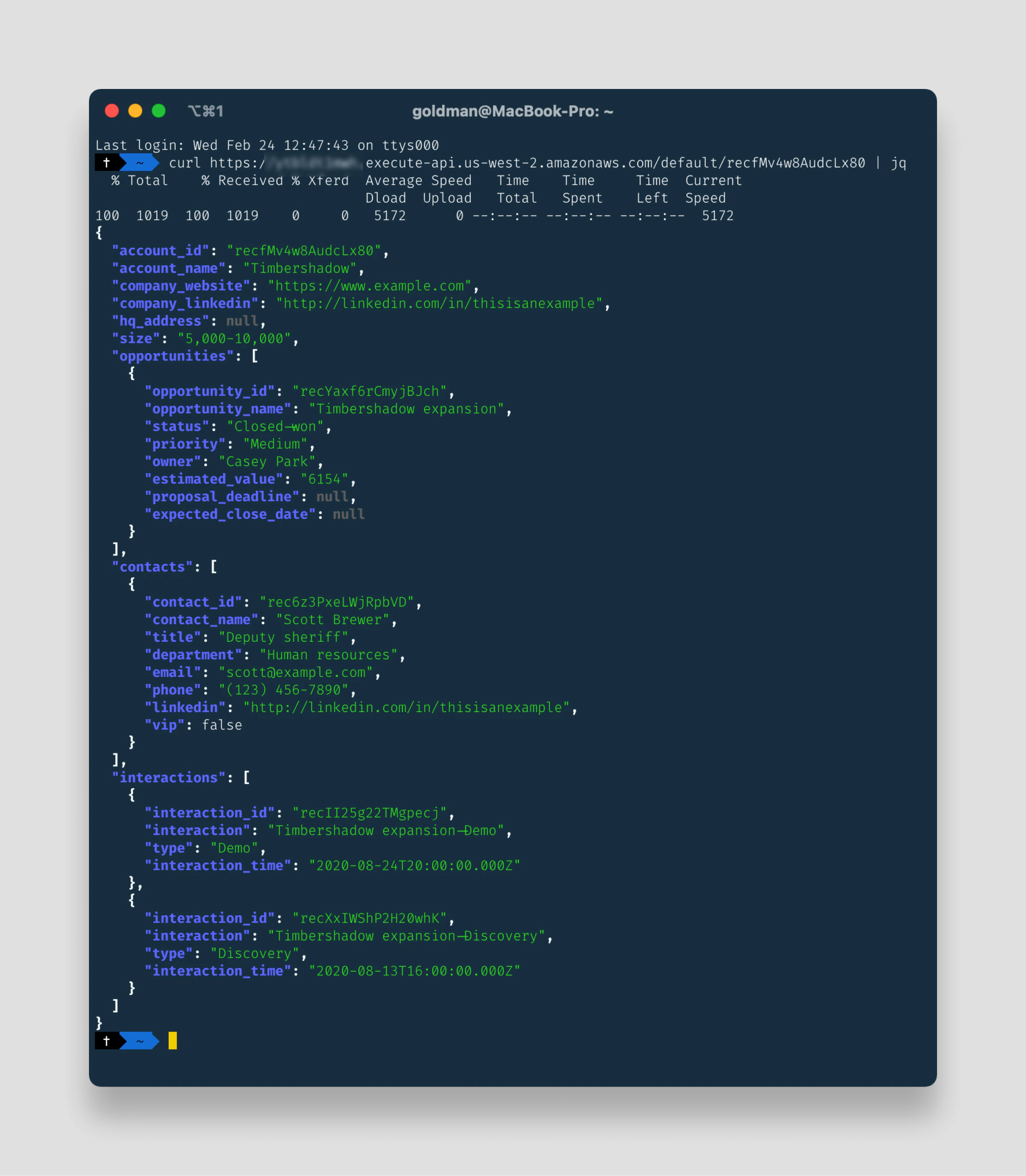The width and height of the screenshot is (1026, 1176).
Task: Click the goldman@MacBook-Pro window title
Action: (x=513, y=111)
